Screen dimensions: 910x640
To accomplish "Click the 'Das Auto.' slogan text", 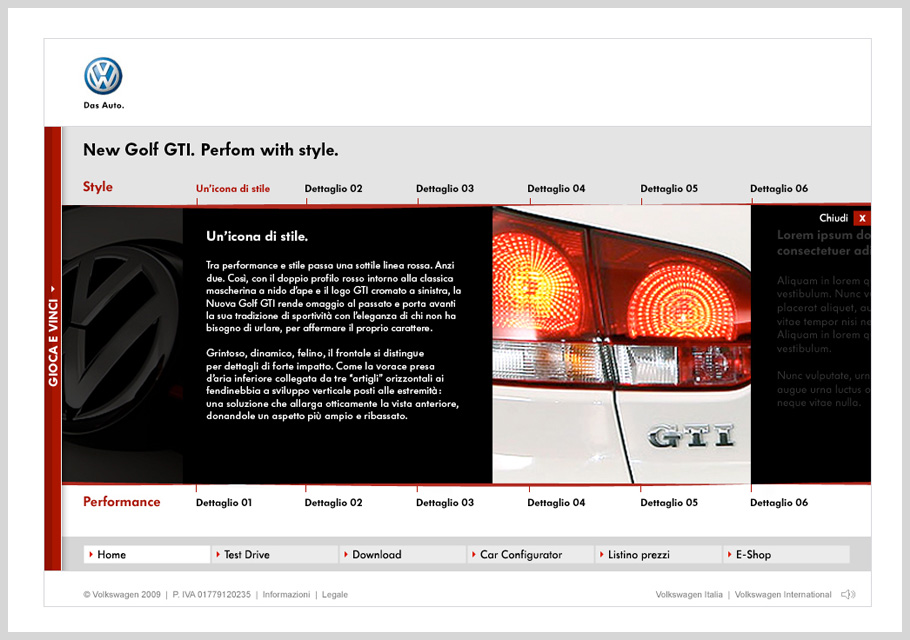I will coord(104,106).
